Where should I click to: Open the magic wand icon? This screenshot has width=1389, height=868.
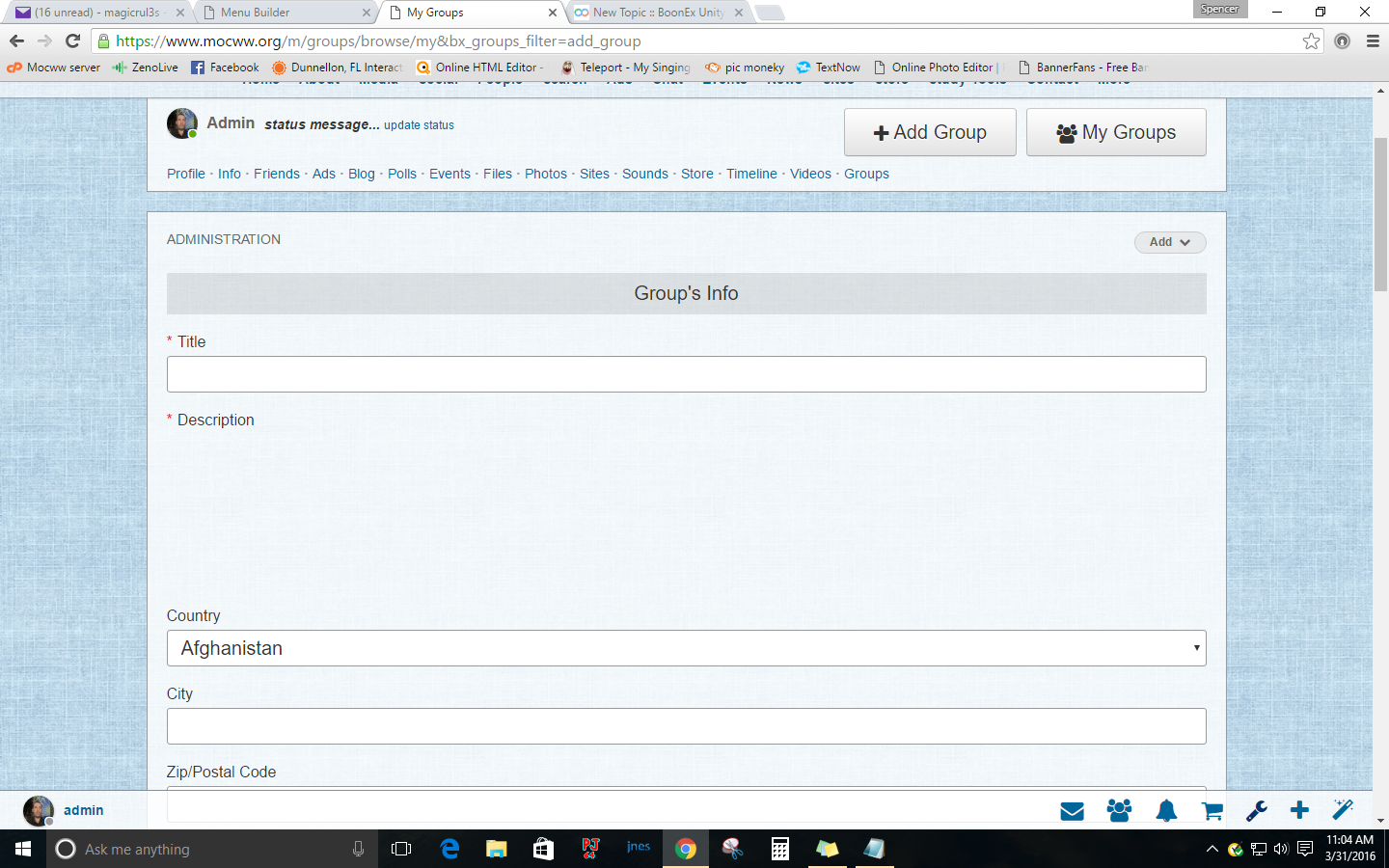(x=1343, y=810)
